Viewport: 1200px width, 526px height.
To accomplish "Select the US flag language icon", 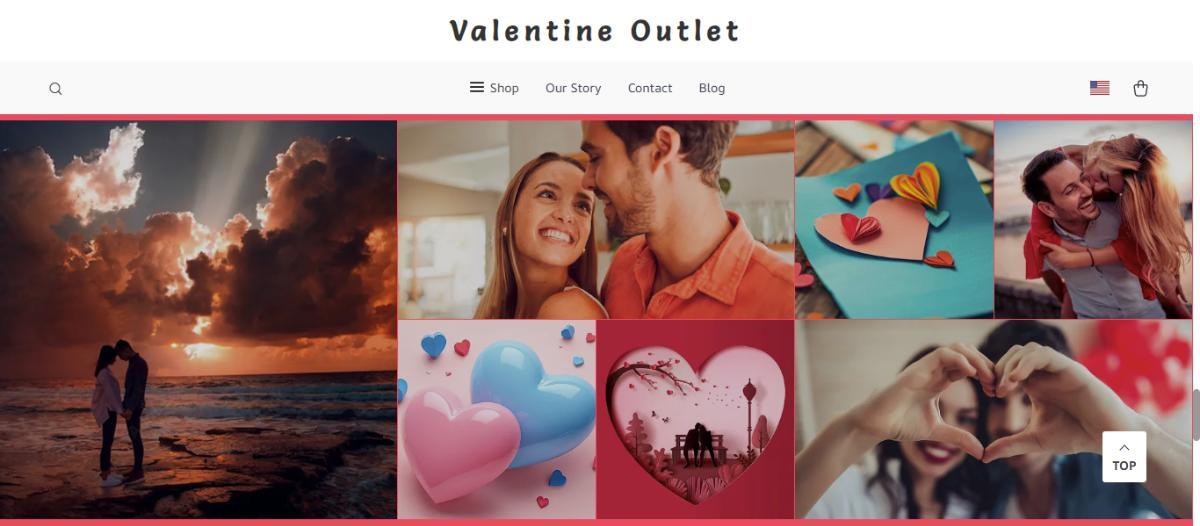I will [x=1099, y=88].
